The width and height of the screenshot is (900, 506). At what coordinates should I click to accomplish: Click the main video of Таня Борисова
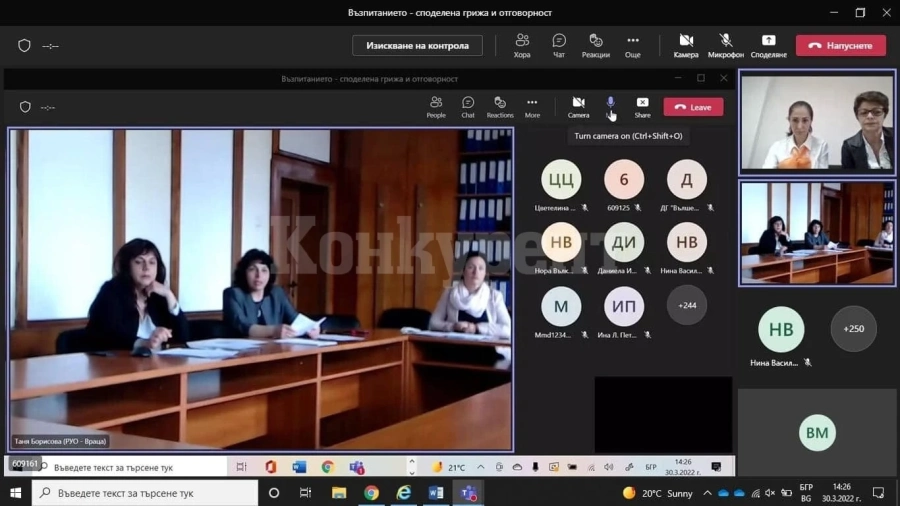tap(261, 289)
